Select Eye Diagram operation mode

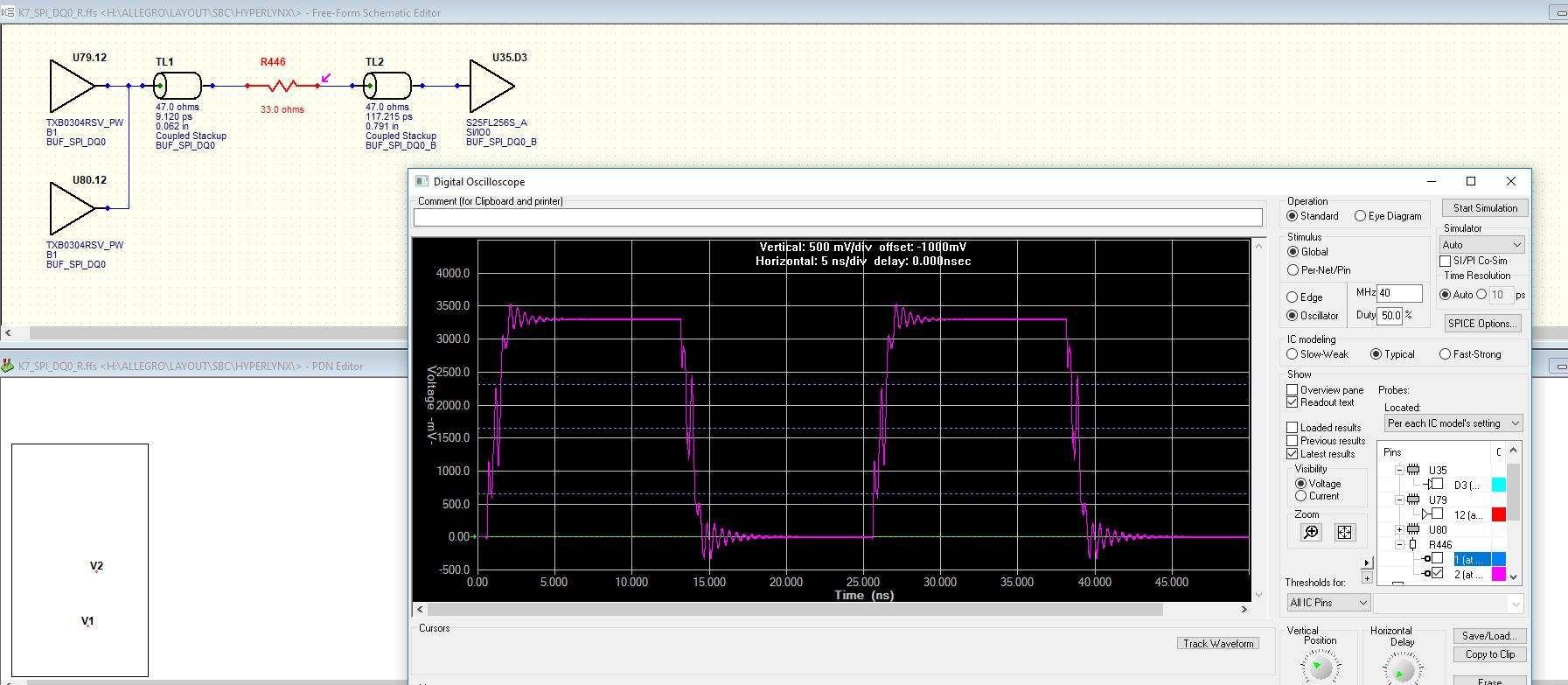(x=1360, y=216)
